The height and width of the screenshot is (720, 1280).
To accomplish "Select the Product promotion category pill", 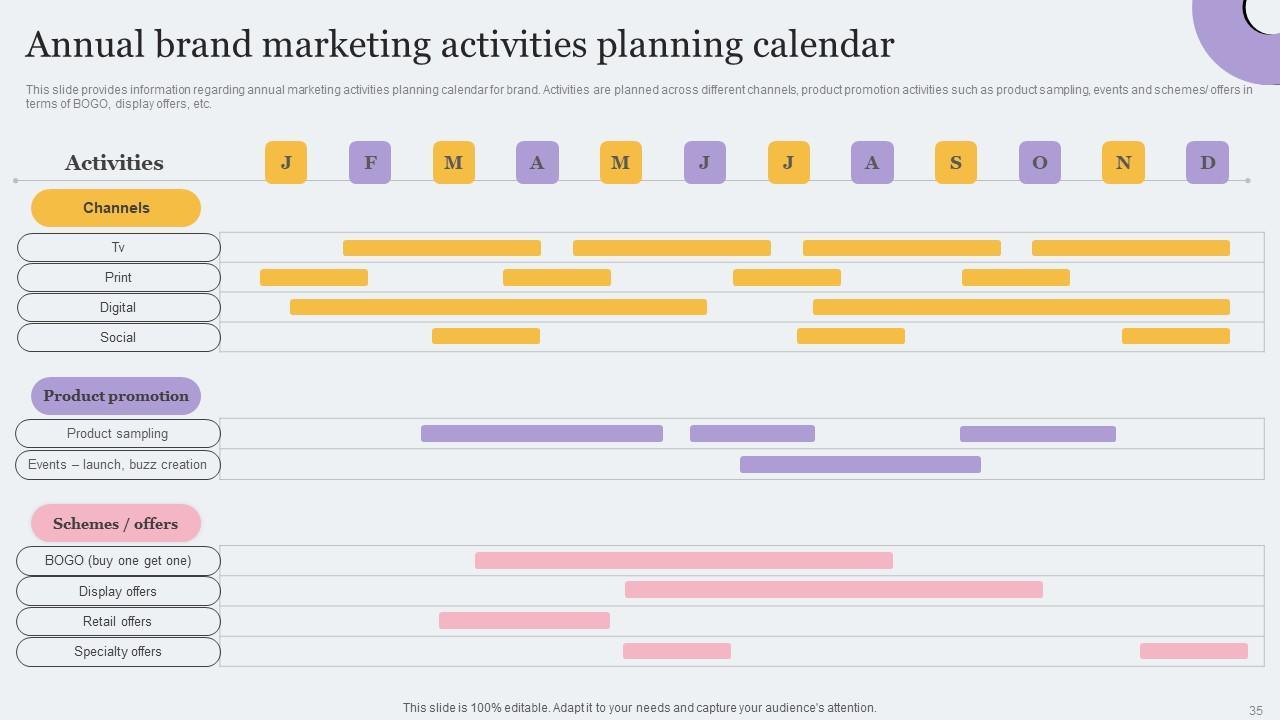I will [116, 396].
